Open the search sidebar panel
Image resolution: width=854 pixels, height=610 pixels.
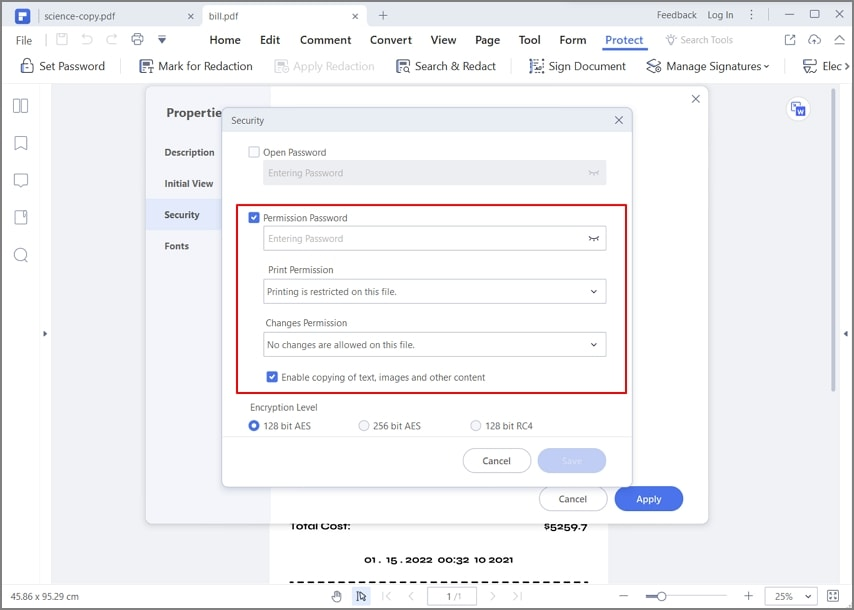coord(22,255)
